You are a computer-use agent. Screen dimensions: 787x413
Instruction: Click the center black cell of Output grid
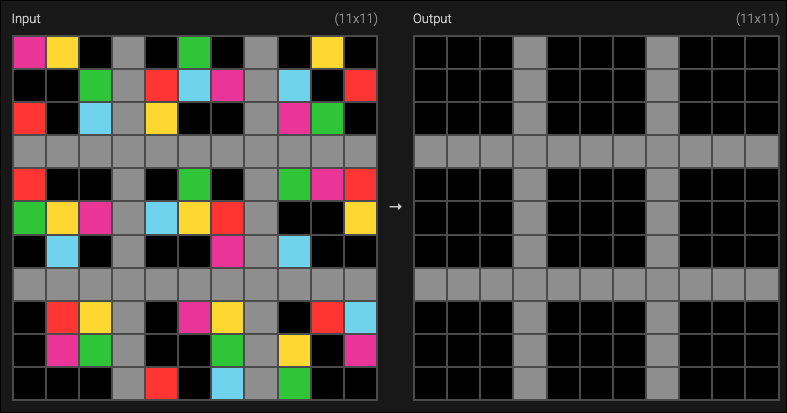tap(596, 218)
